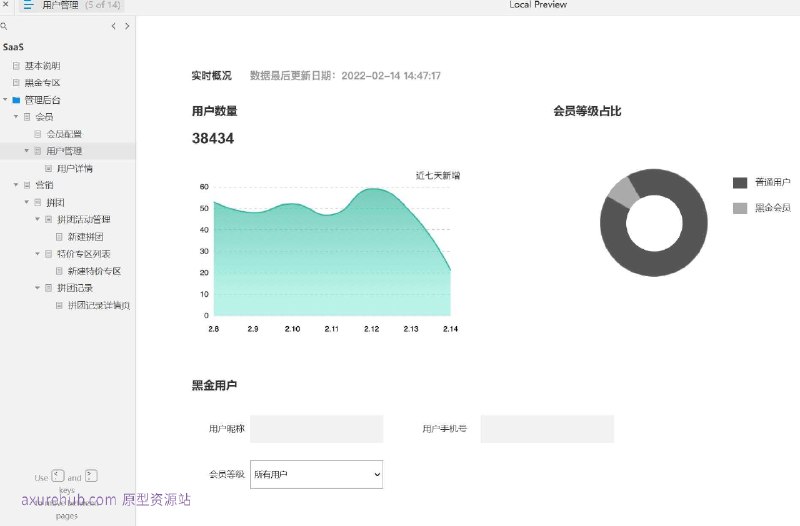Close the sitemap panel with X icon
800x526 pixels.
(6, 4)
